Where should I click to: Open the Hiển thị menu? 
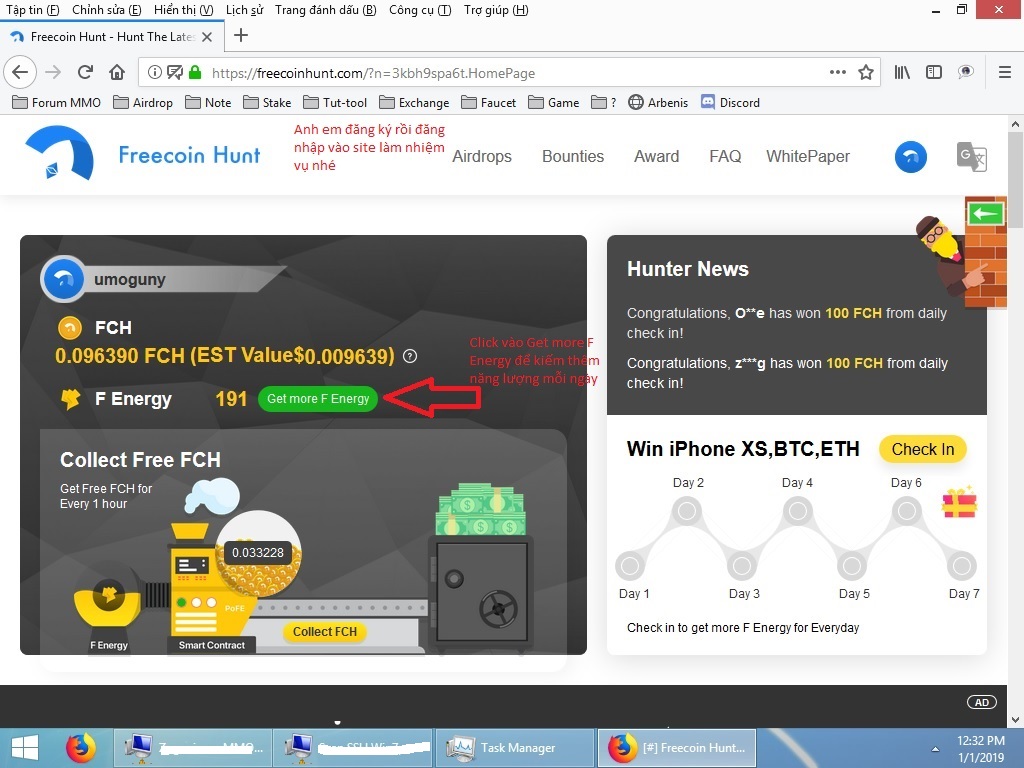point(184,10)
